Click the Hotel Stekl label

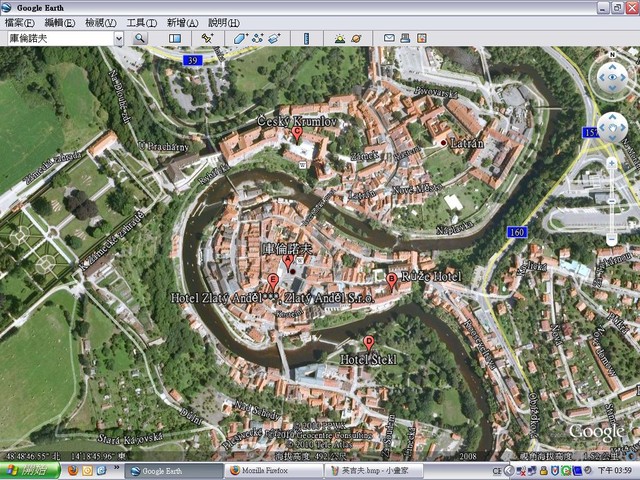click(368, 360)
